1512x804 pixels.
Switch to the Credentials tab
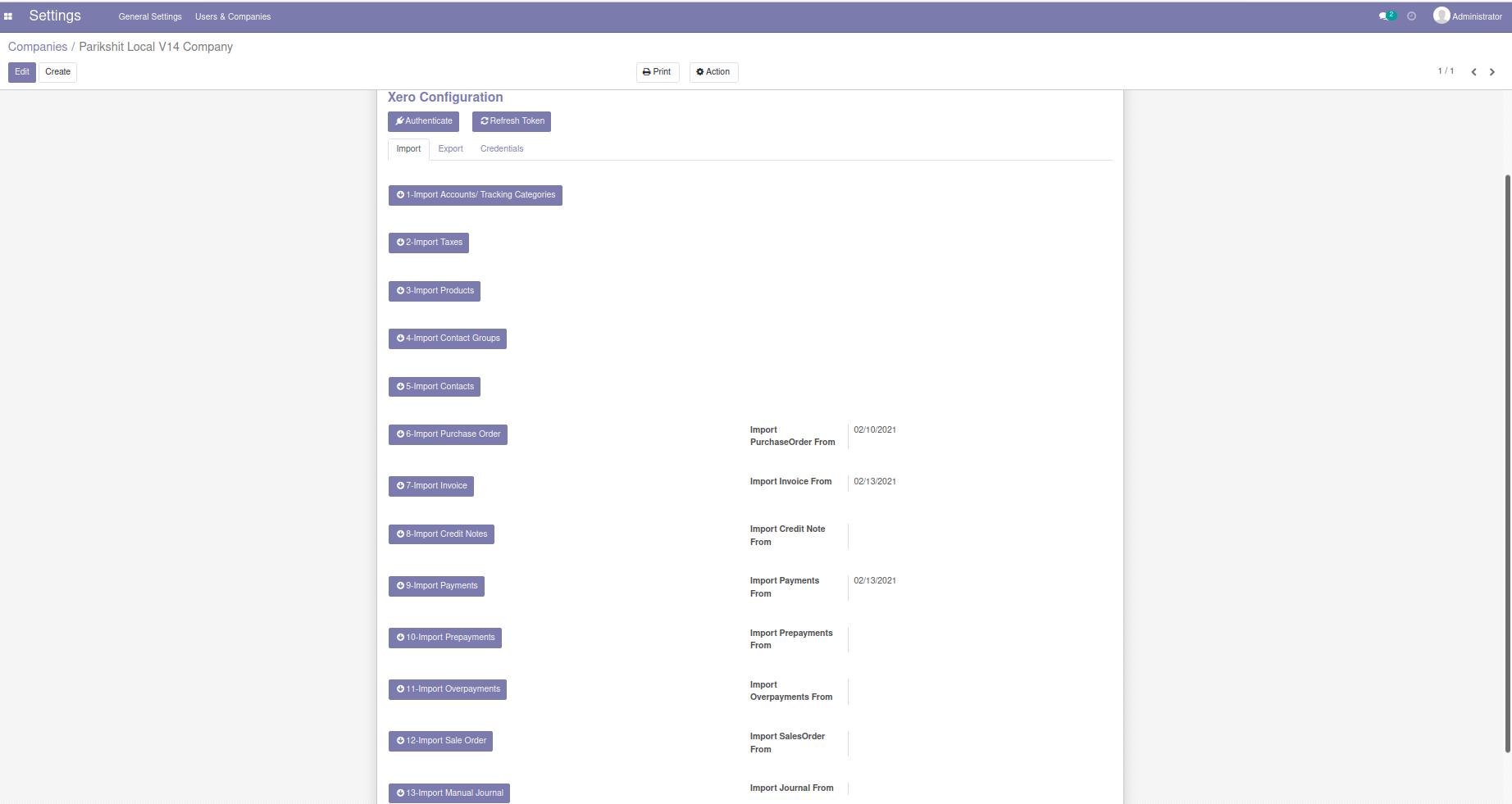tap(502, 149)
